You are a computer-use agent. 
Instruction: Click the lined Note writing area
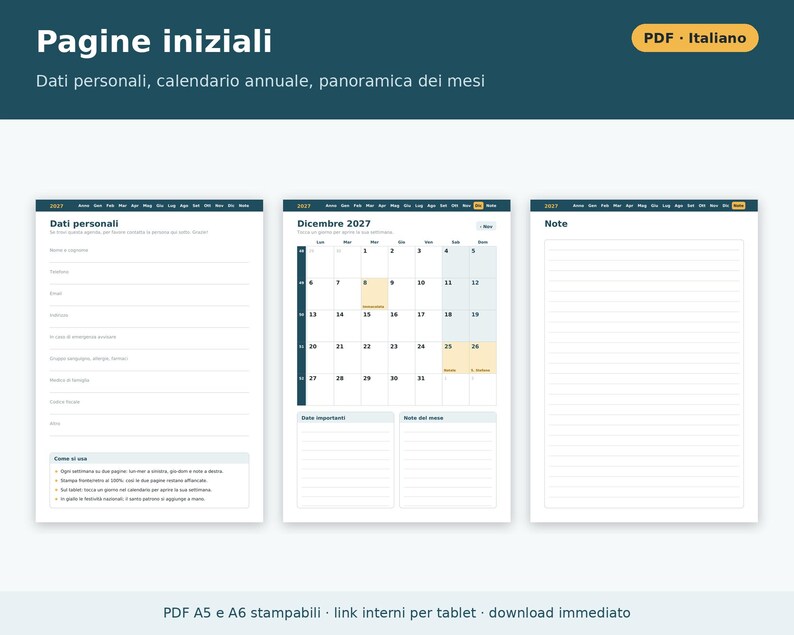(x=644, y=374)
